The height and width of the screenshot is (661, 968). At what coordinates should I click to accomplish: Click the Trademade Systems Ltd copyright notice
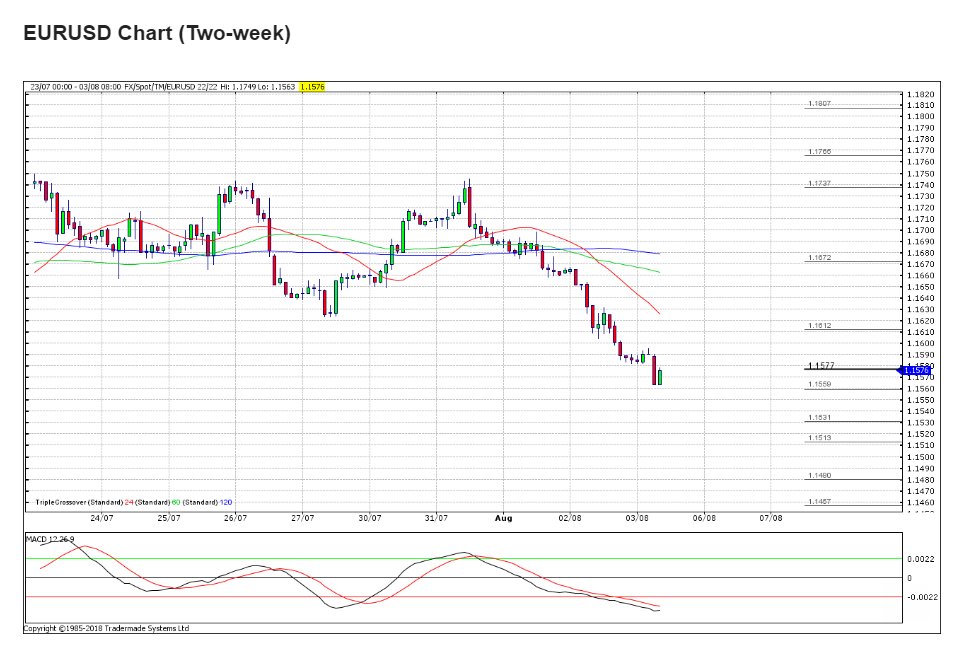pyautogui.click(x=106, y=628)
